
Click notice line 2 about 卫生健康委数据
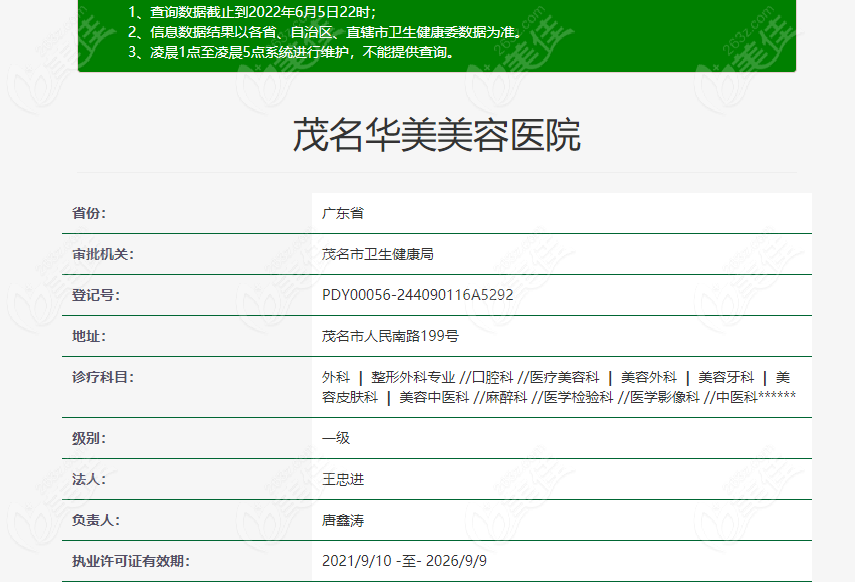pyautogui.click(x=325, y=32)
